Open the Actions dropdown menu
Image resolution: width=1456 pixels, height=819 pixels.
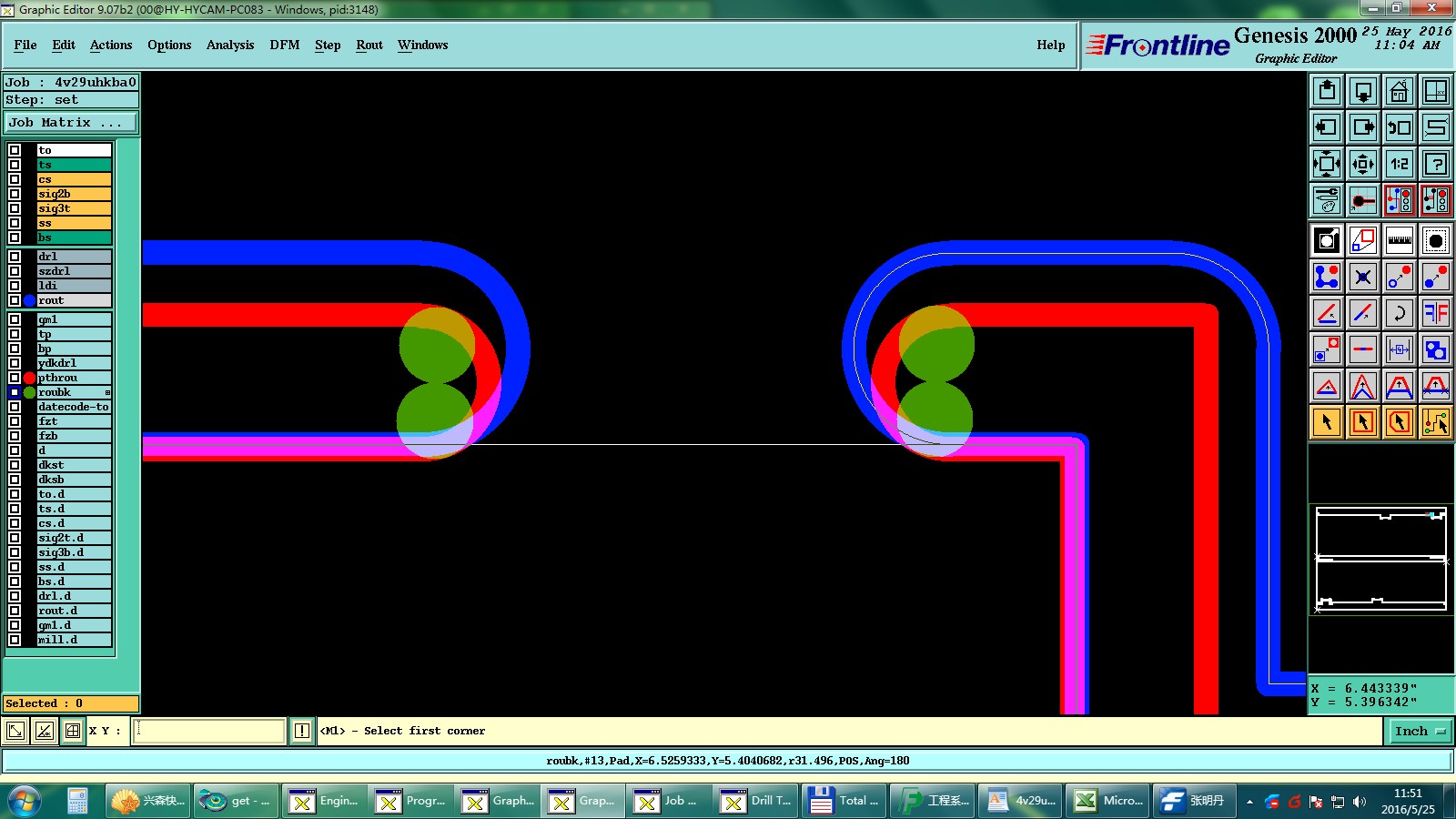coord(111,45)
